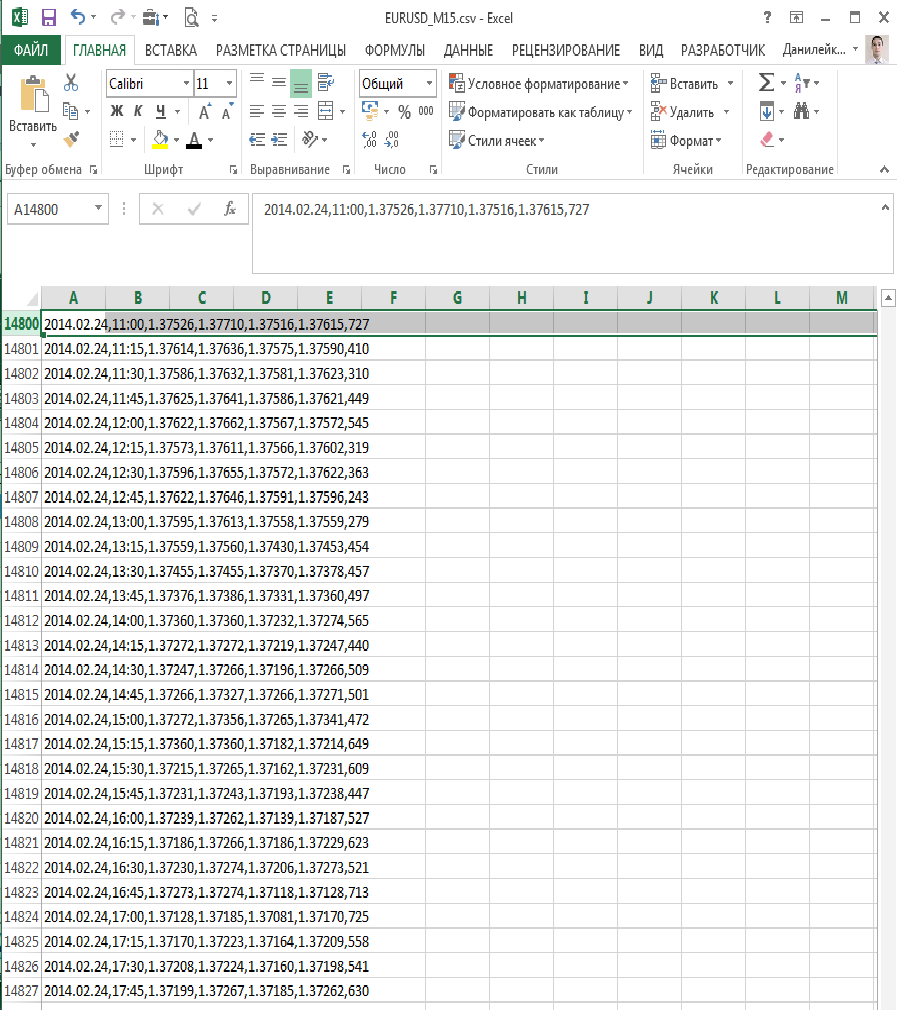Click Merge and Center icon
This screenshot has width=897, height=1010.
[x=326, y=111]
